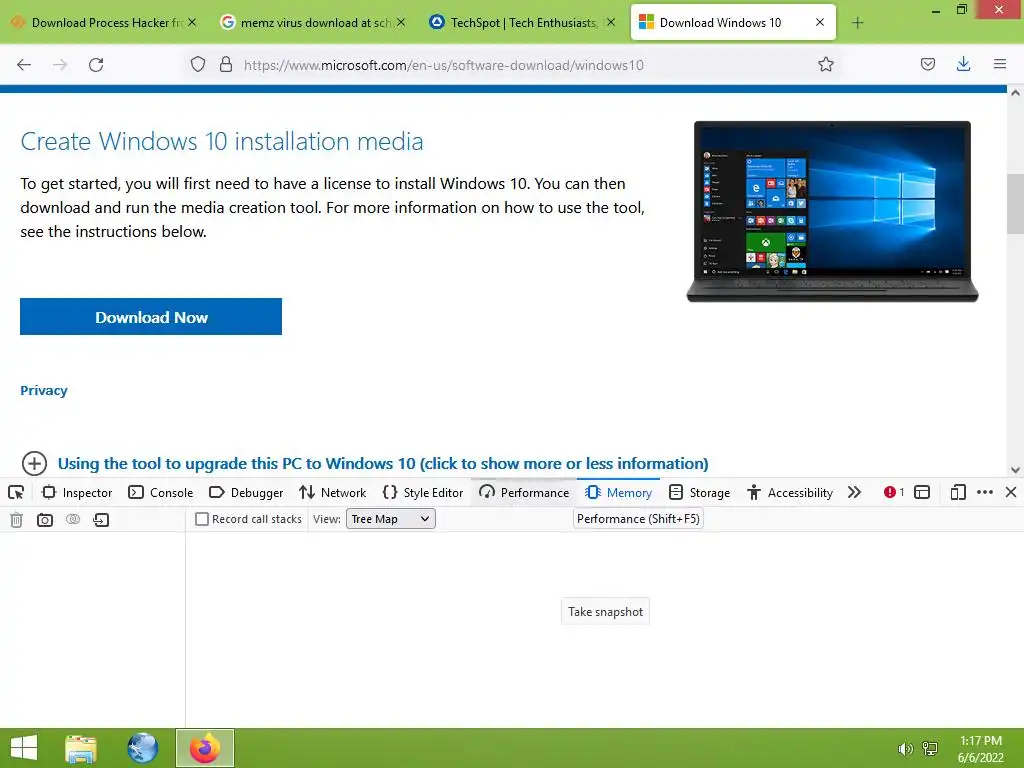Open the Console devtools tab
The height and width of the screenshot is (768, 1024).
point(161,492)
